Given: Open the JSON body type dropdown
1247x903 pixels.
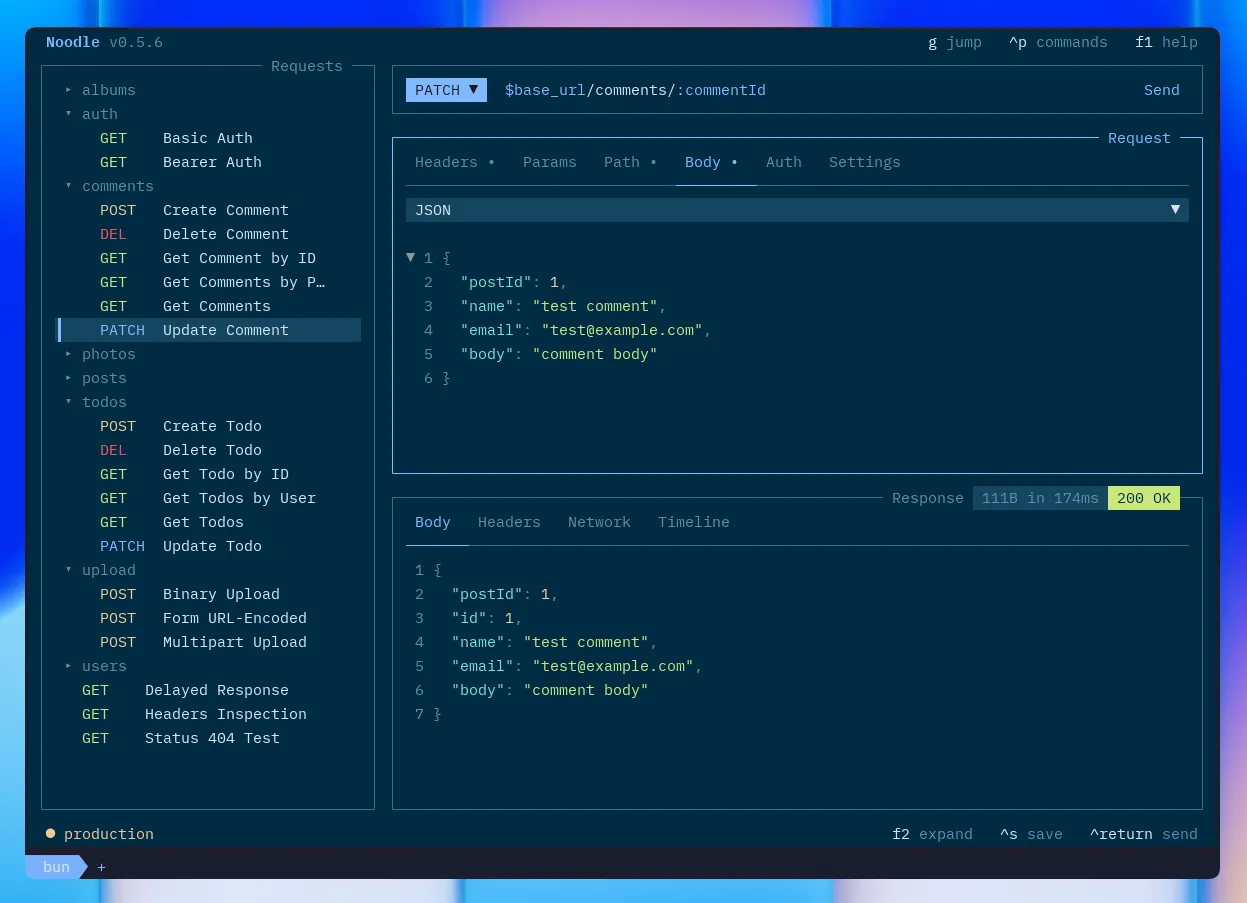Looking at the screenshot, I should pos(797,210).
